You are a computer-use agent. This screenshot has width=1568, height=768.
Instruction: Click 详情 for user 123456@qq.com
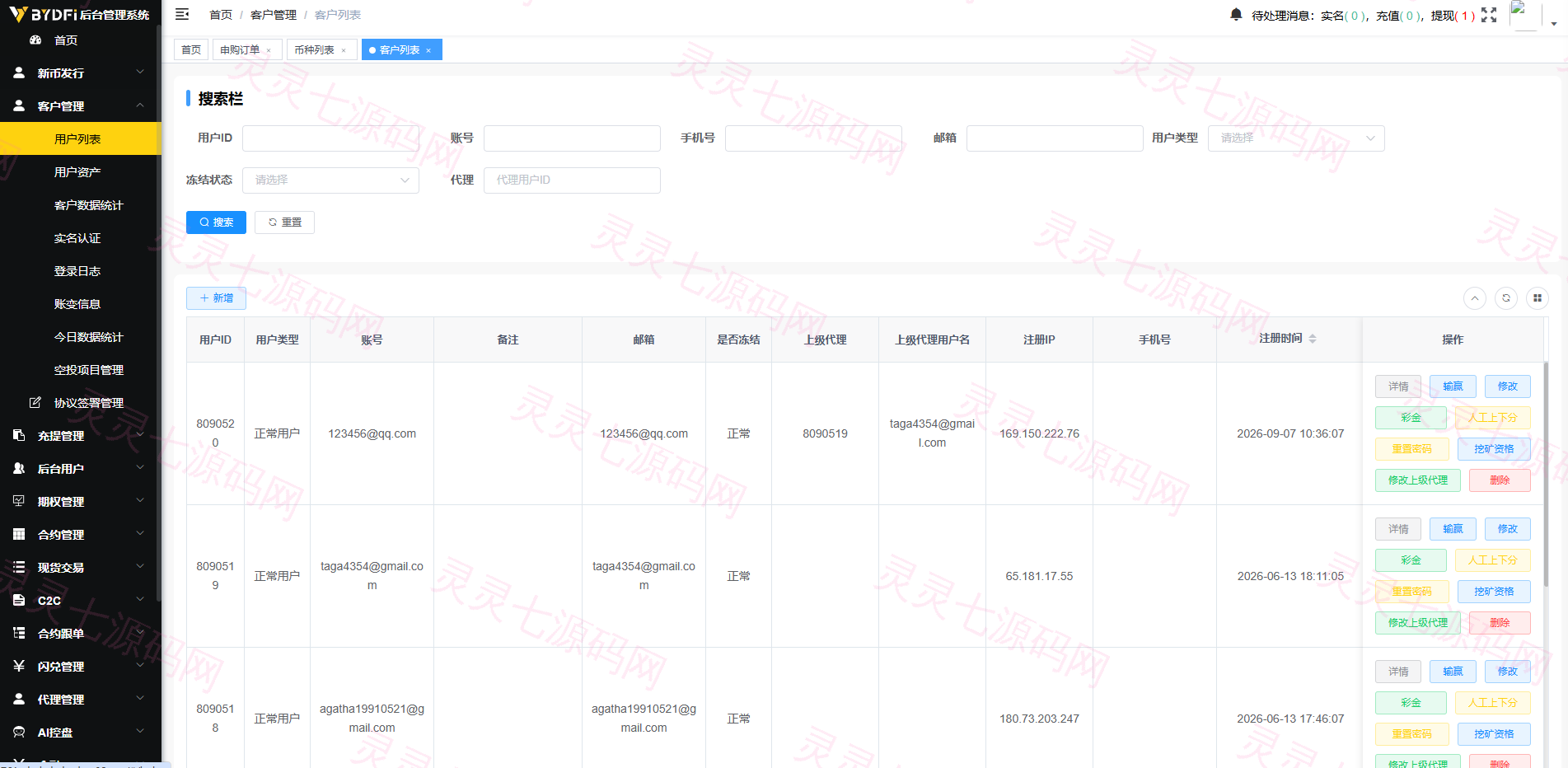point(1398,386)
